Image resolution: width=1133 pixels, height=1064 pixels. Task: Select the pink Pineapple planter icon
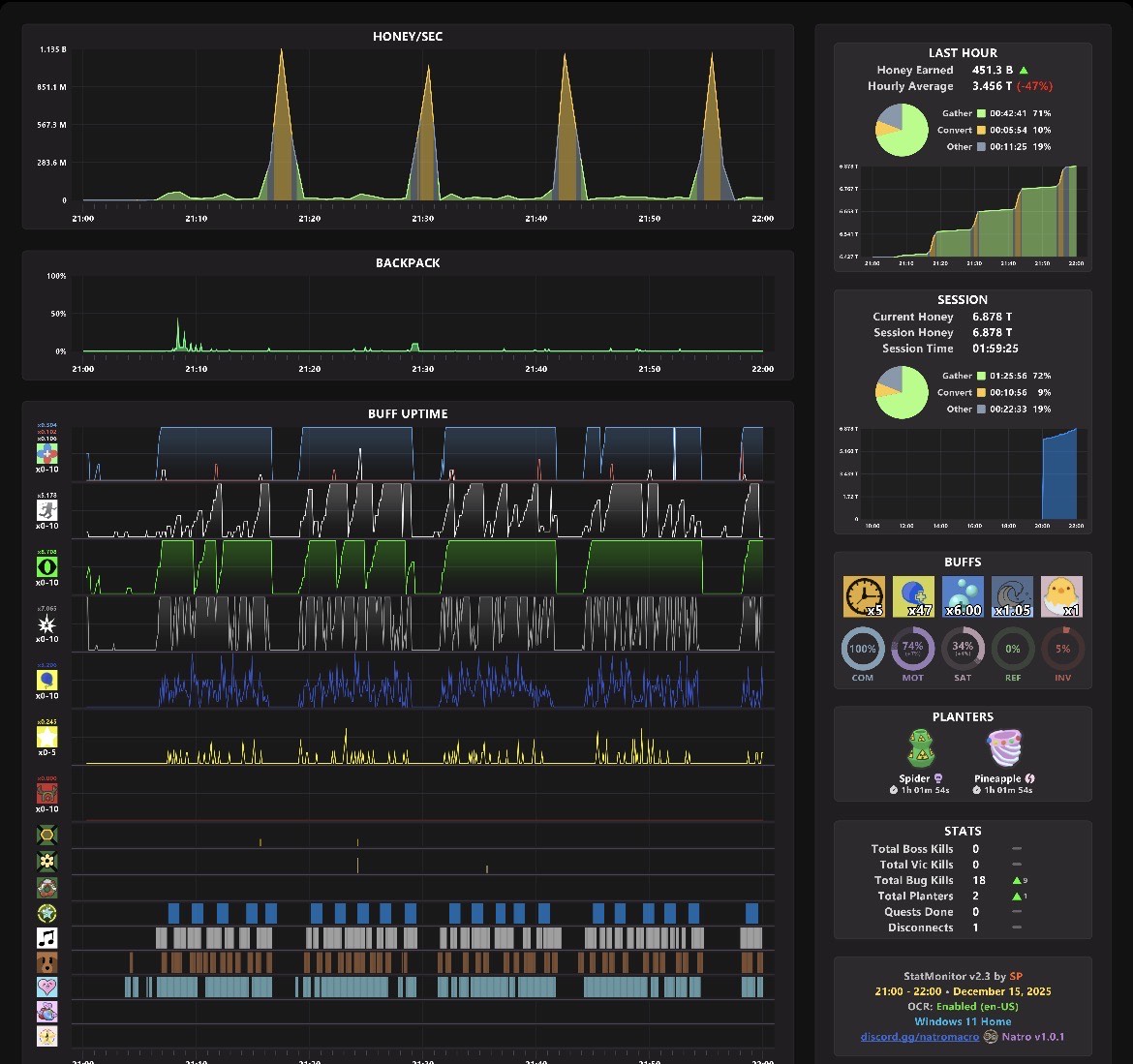click(1004, 748)
